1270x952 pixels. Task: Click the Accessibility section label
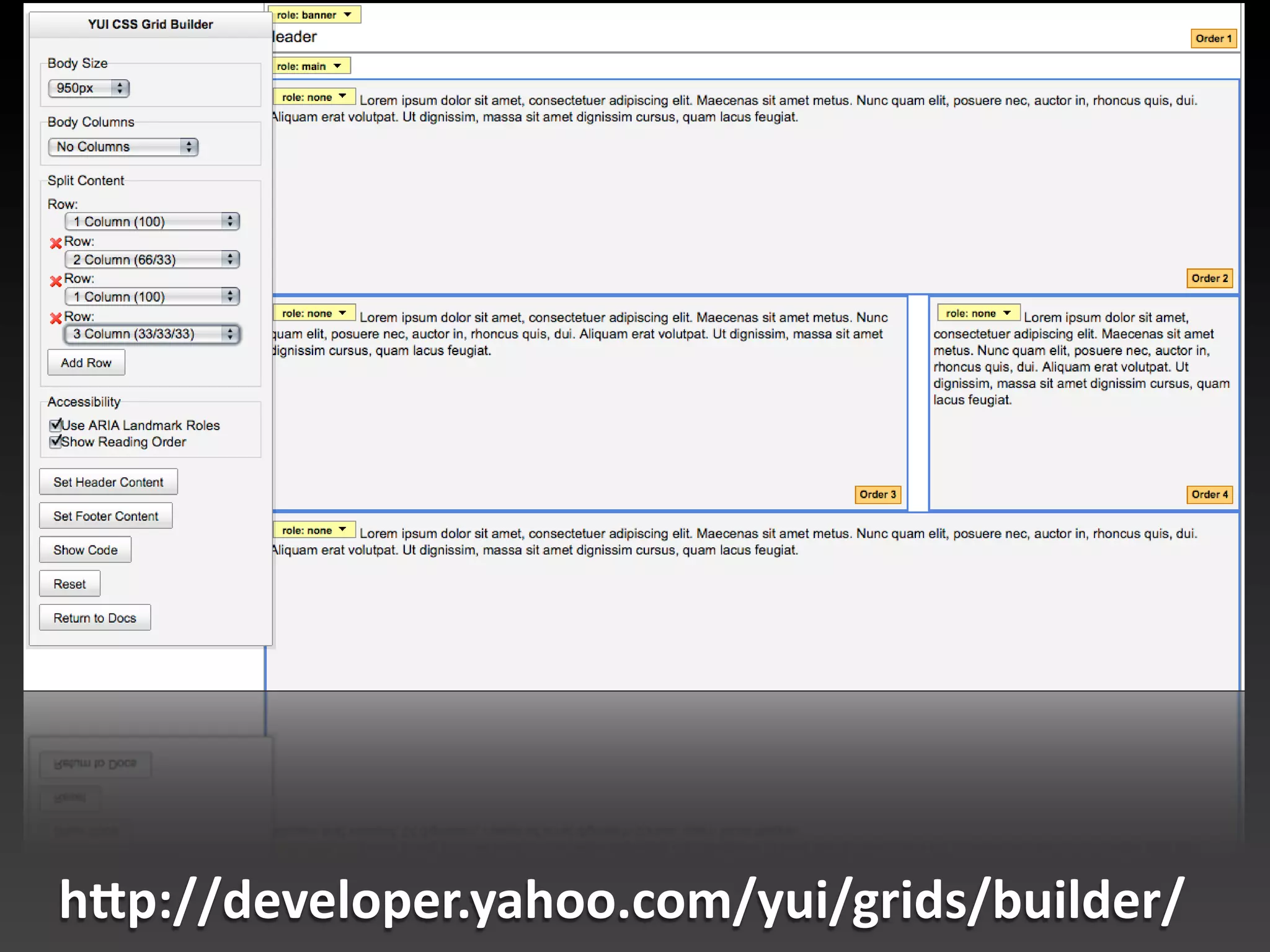click(x=84, y=402)
